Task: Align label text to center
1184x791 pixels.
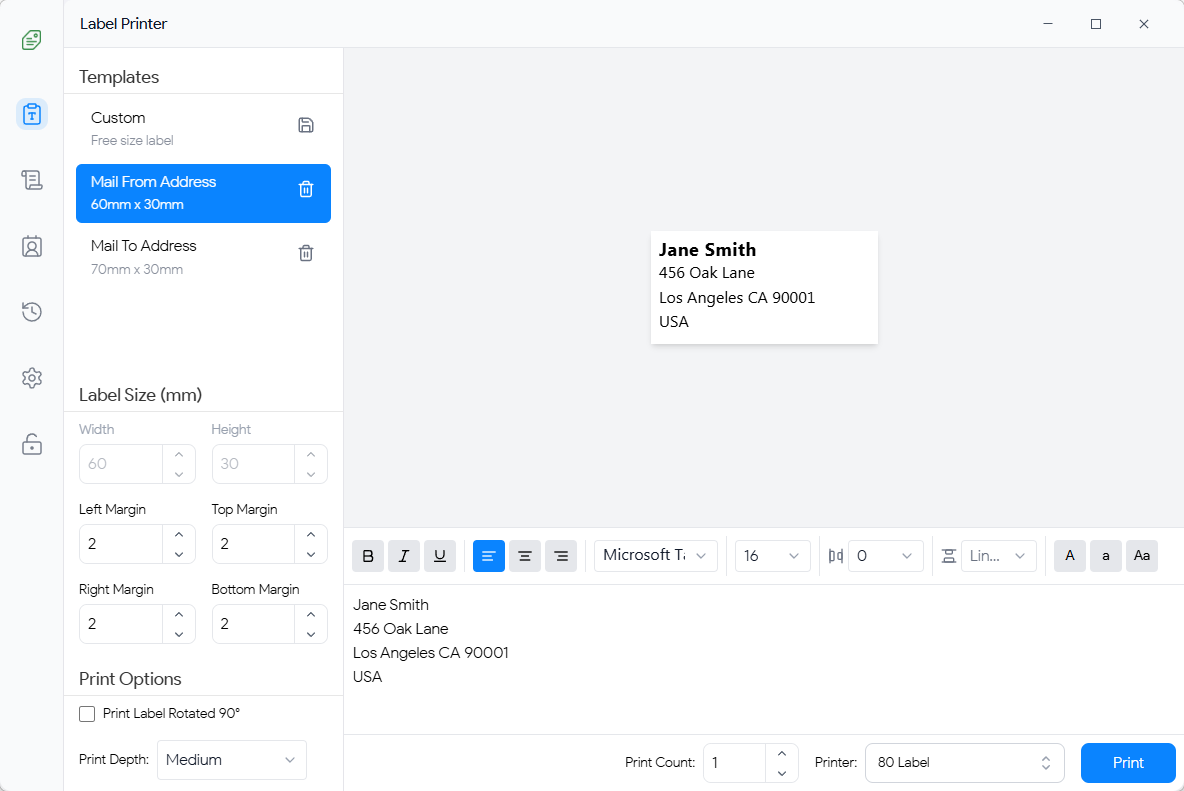Action: click(525, 556)
